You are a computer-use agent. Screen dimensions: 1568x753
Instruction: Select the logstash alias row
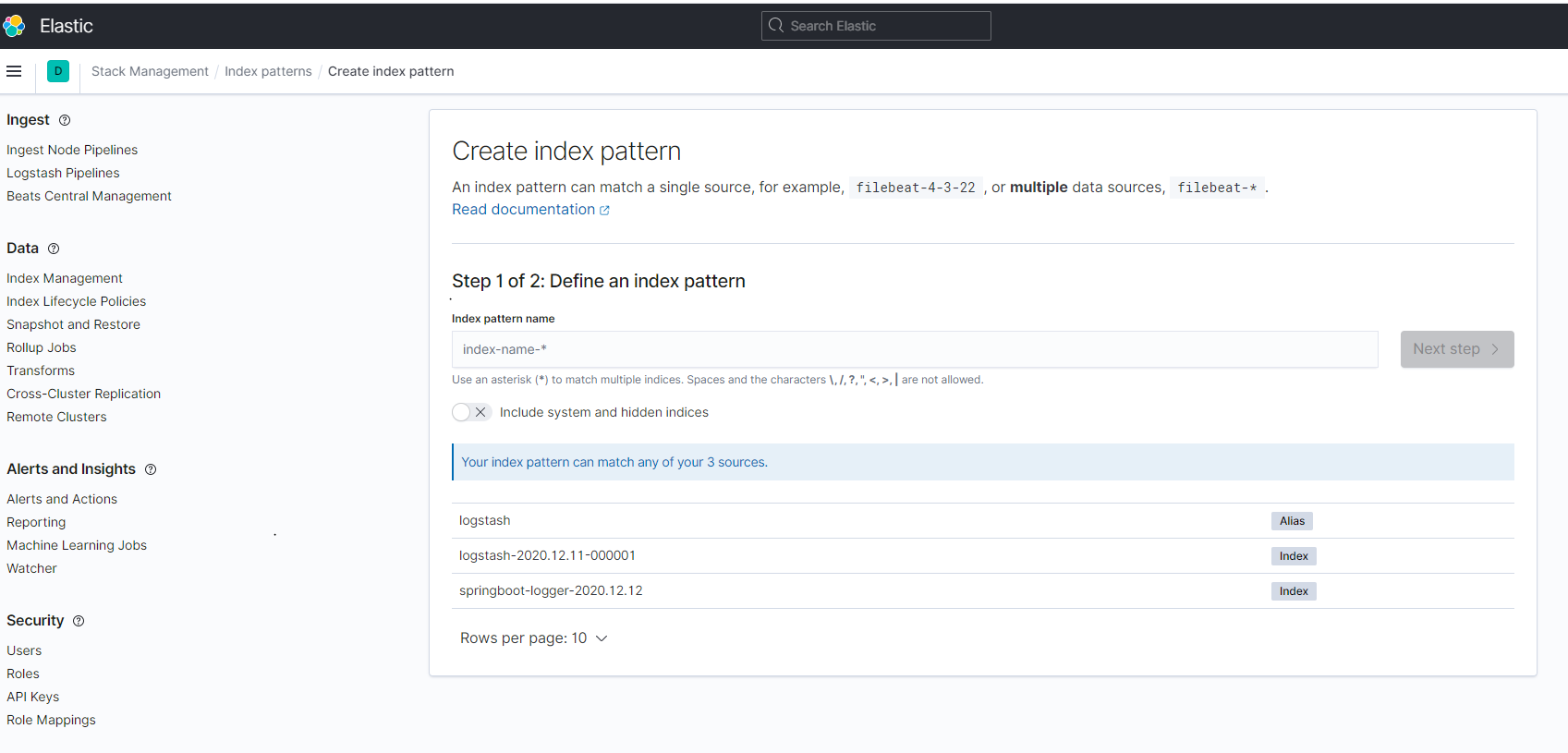(983, 521)
